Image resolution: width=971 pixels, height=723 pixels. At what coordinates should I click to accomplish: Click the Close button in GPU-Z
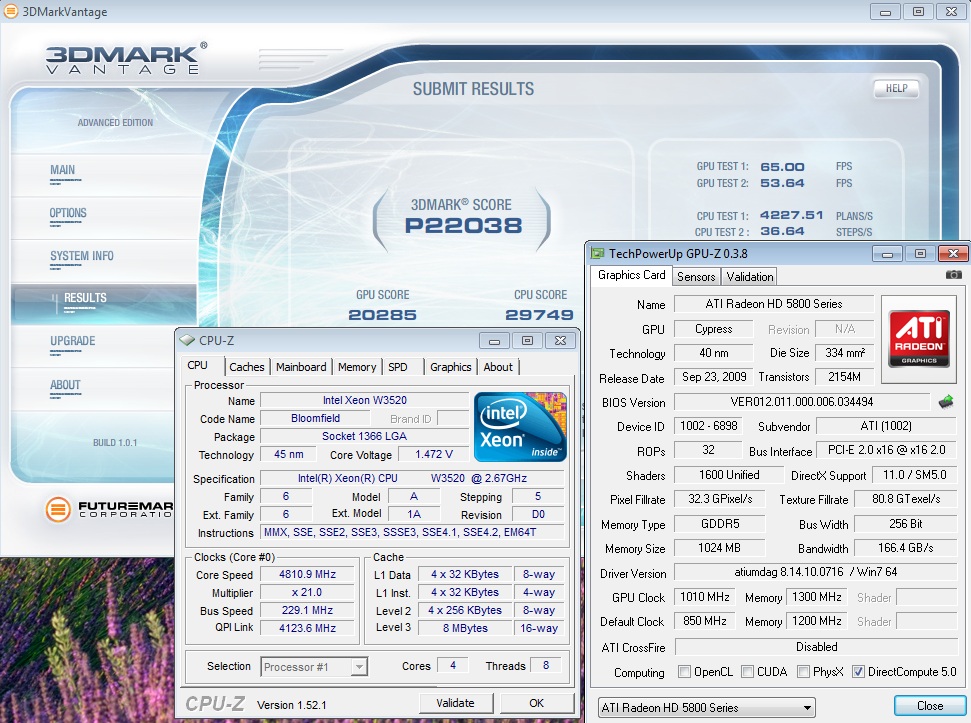930,706
